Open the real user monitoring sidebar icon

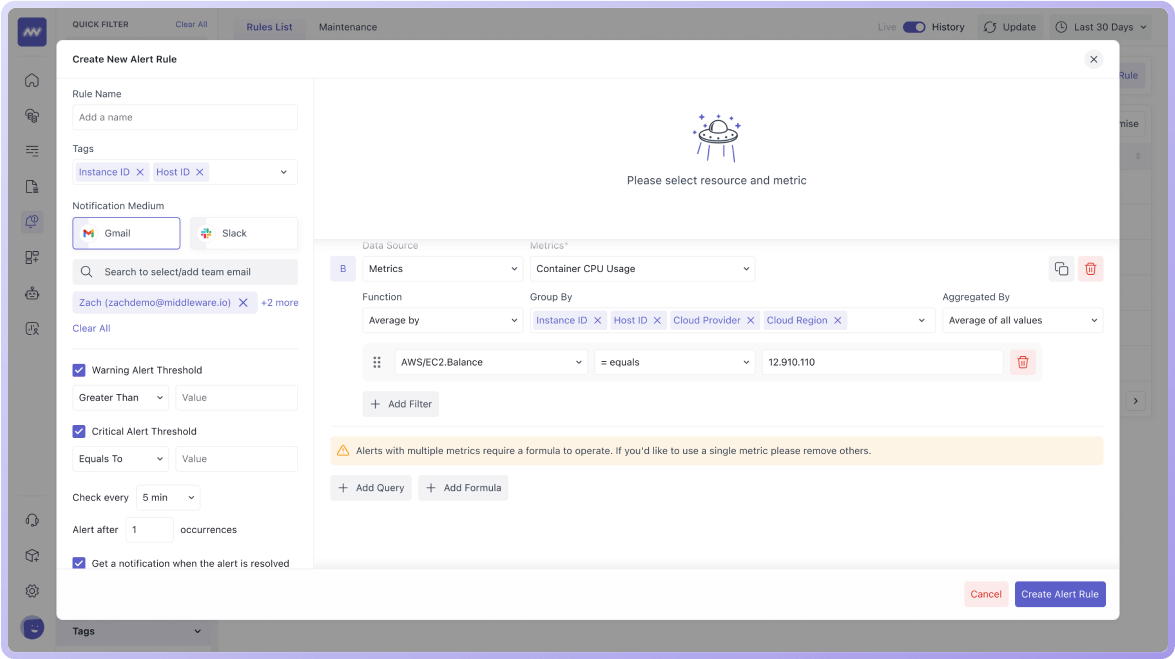pyautogui.click(x=32, y=328)
